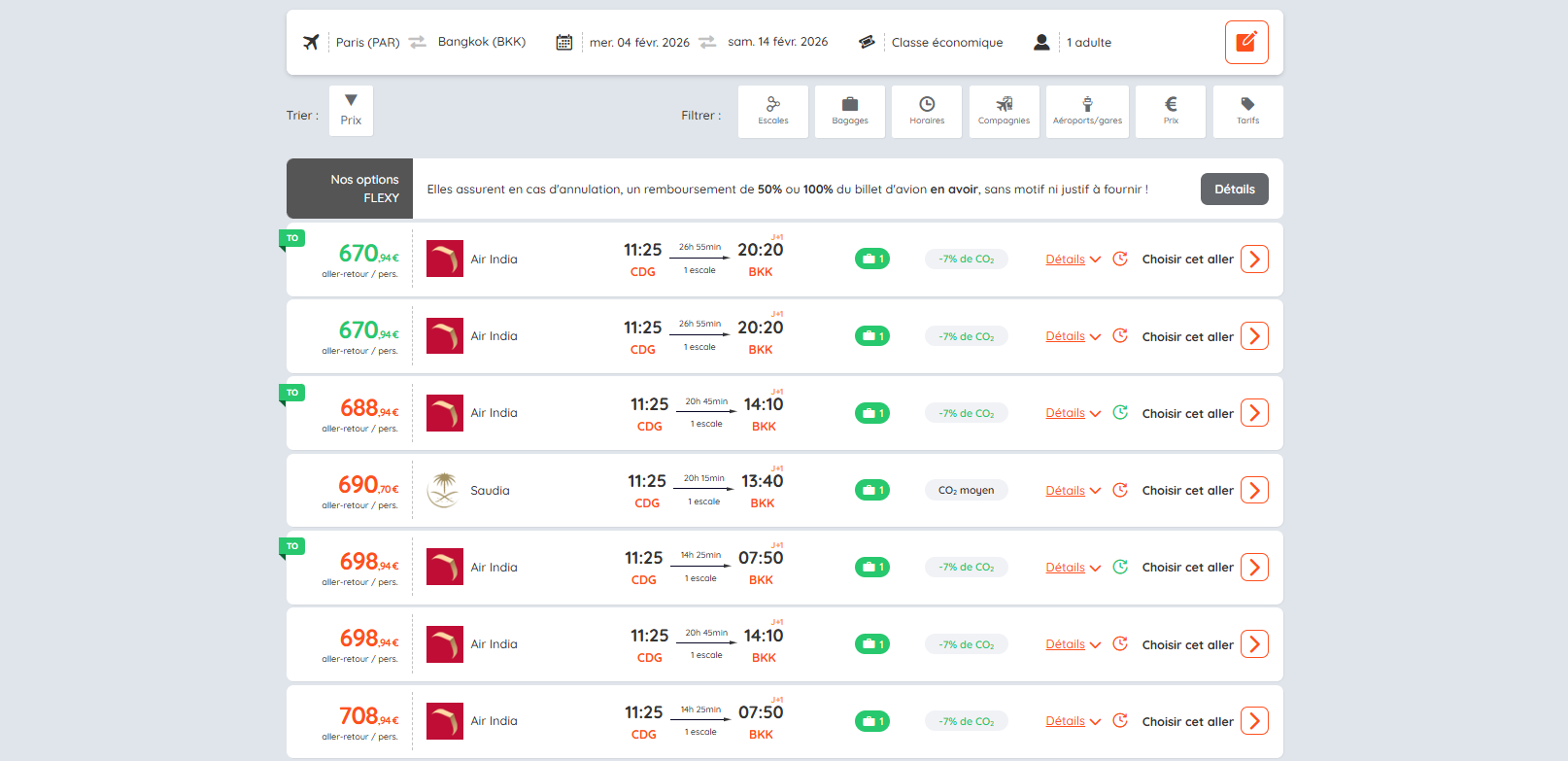This screenshot has width=1568, height=761.
Task: Click the -7% de CO₂ badge on first flight
Action: click(x=966, y=259)
